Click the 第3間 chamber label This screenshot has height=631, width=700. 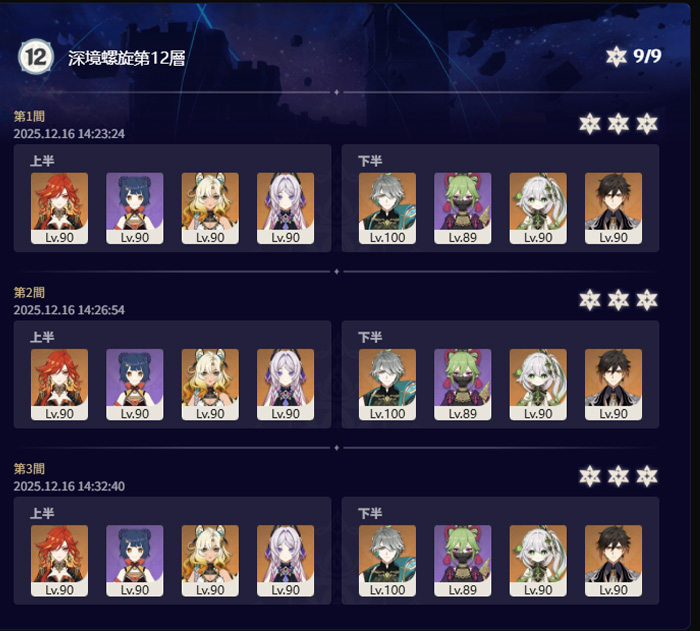[x=29, y=468]
